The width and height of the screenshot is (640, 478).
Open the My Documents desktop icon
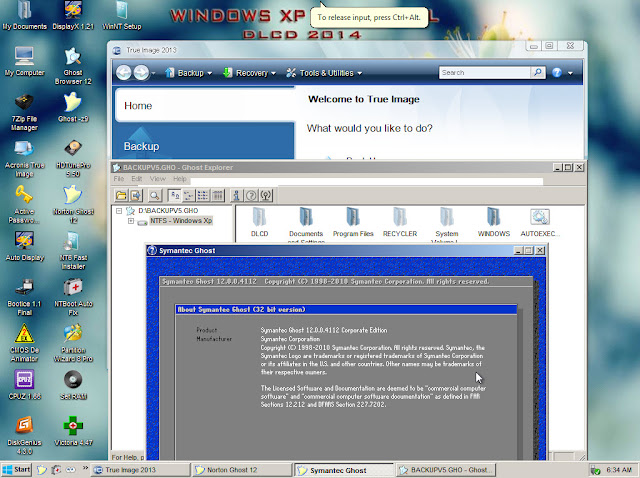[24, 16]
